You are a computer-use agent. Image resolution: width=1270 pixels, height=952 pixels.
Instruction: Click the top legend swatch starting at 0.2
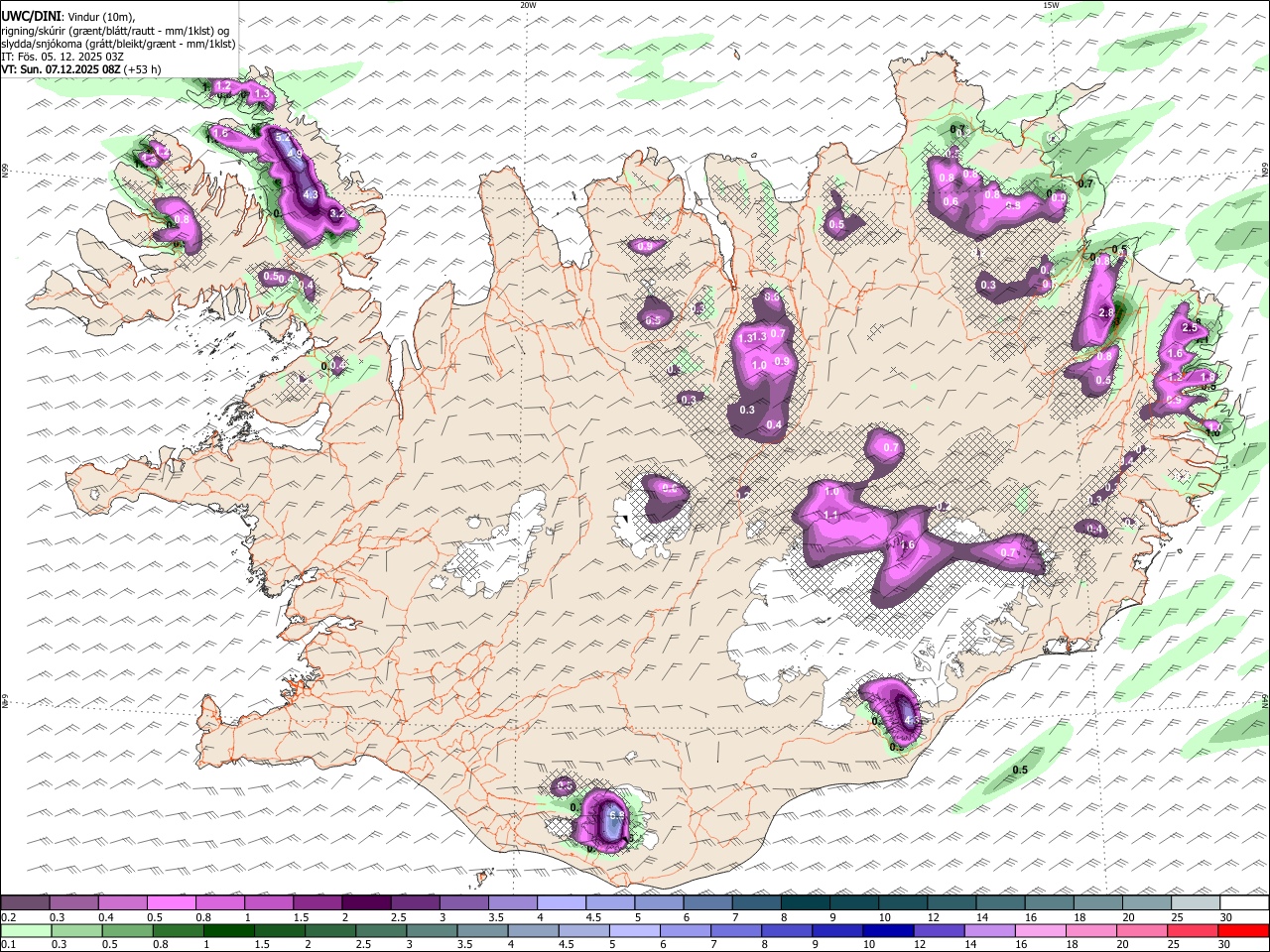click(25, 902)
